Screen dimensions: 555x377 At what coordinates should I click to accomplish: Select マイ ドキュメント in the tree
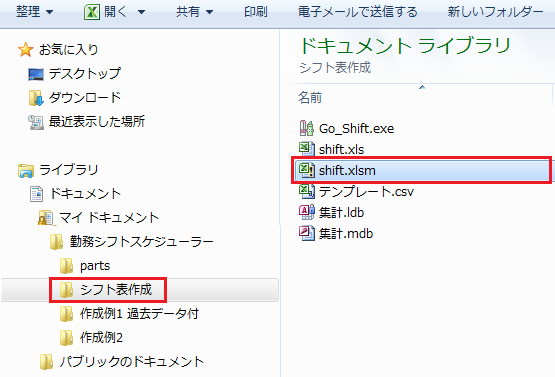click(x=109, y=218)
